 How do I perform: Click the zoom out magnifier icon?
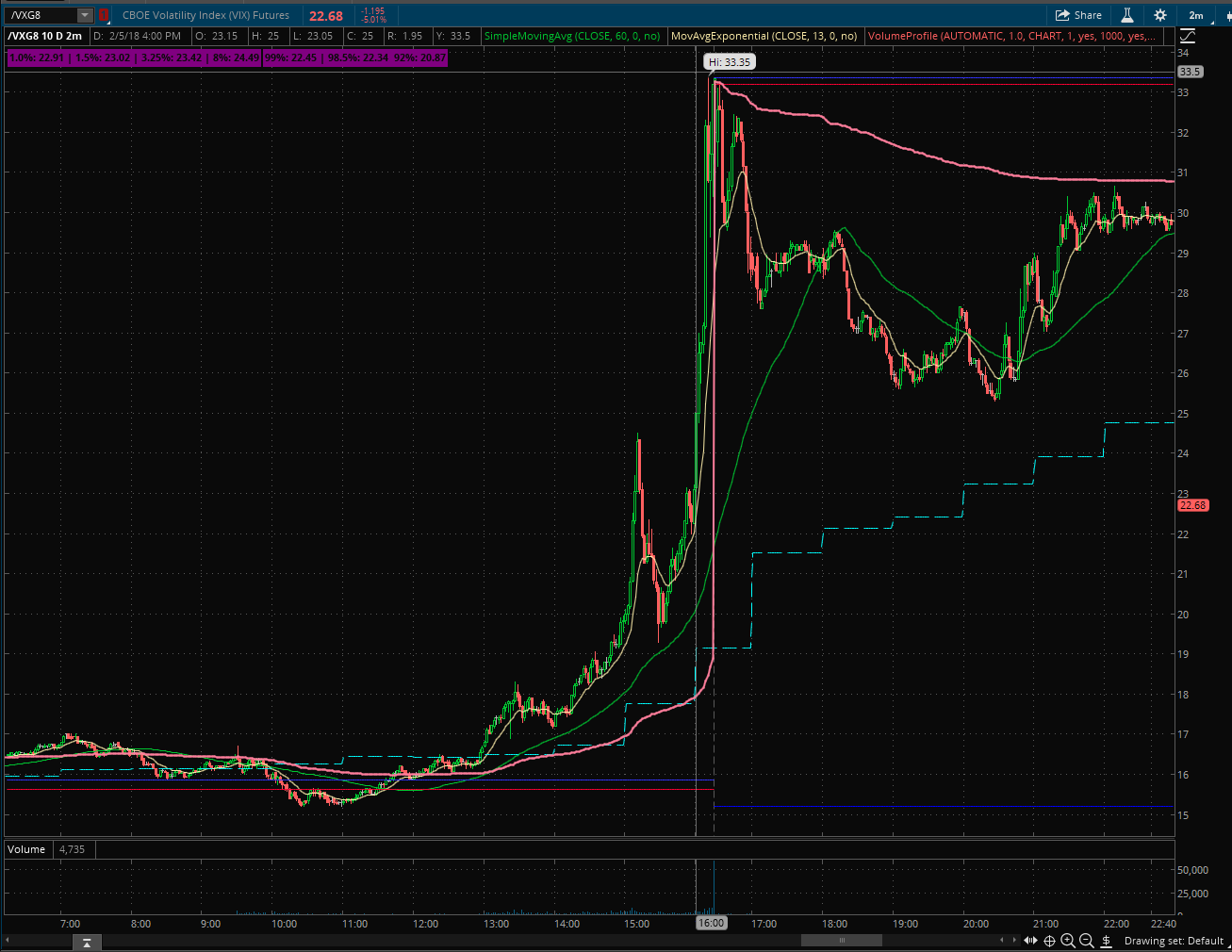[1086, 941]
